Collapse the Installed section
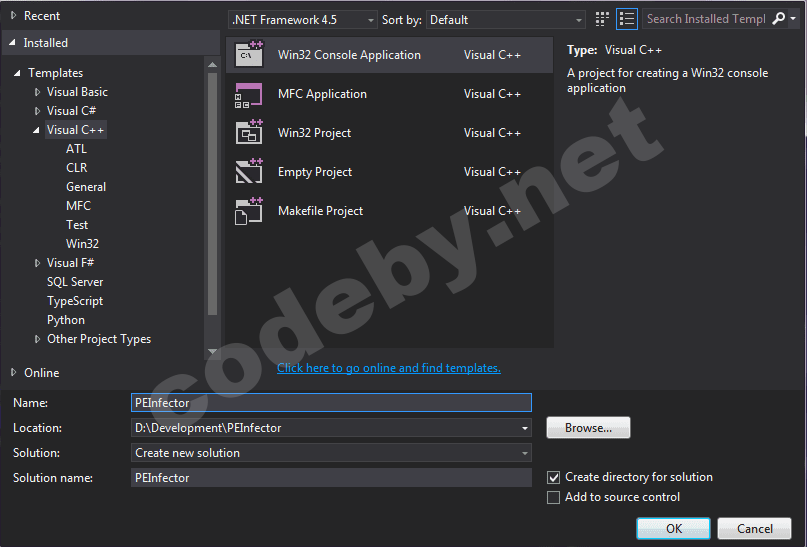 [x=12, y=43]
